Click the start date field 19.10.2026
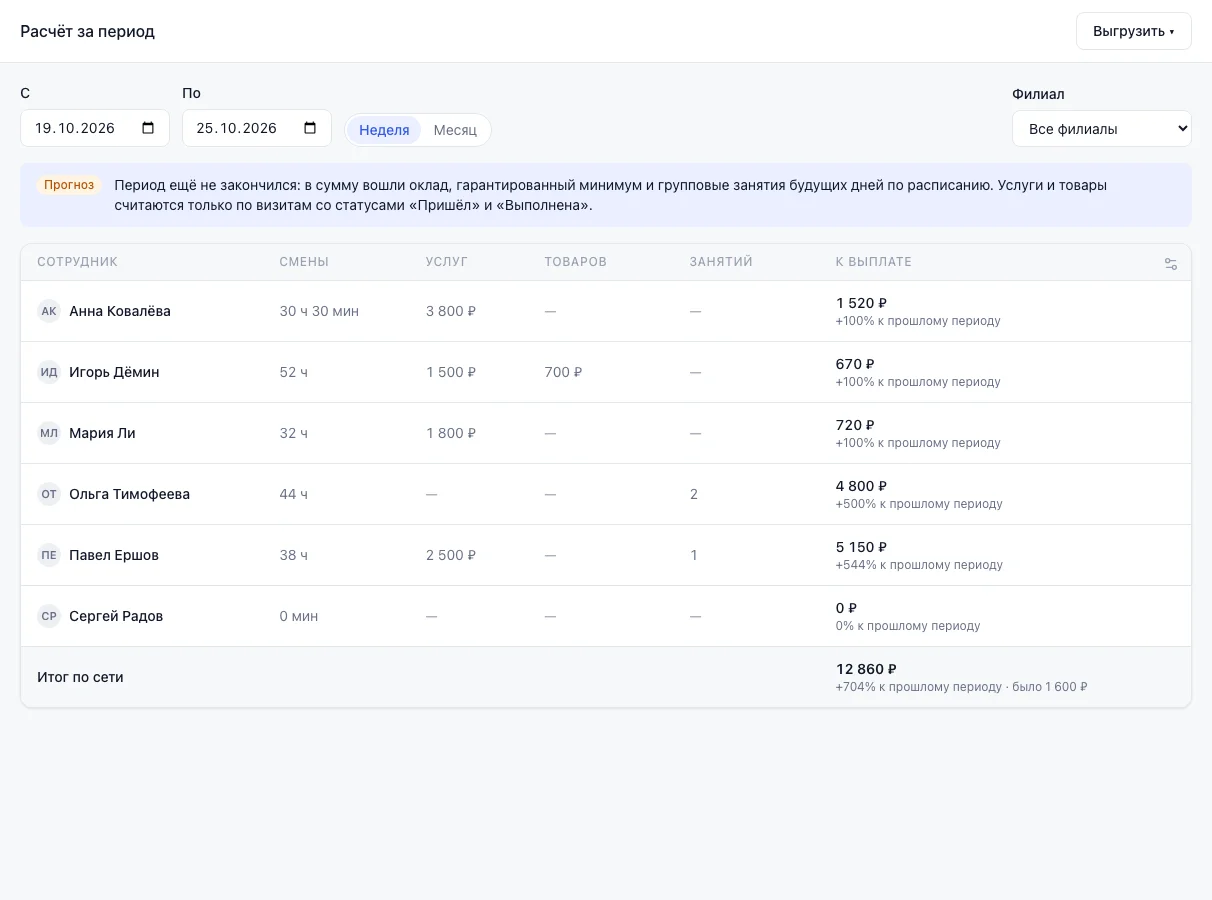 [x=95, y=128]
